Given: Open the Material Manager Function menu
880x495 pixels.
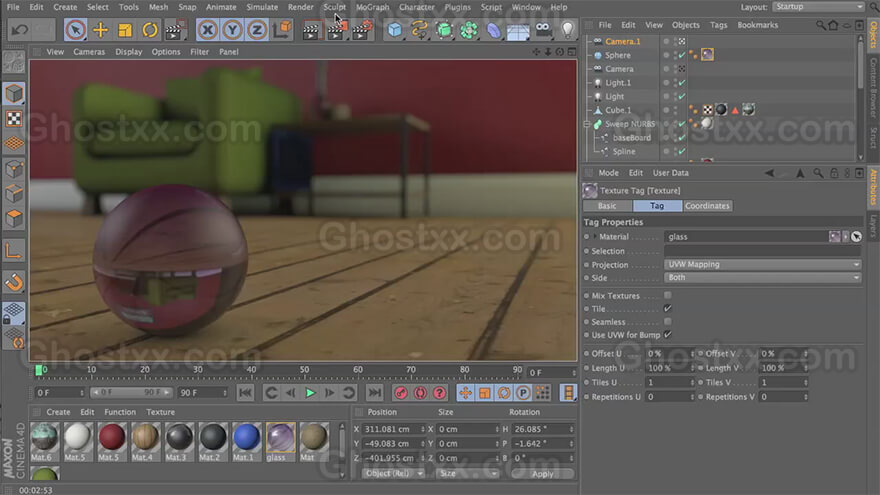Looking at the screenshot, I should click(120, 412).
